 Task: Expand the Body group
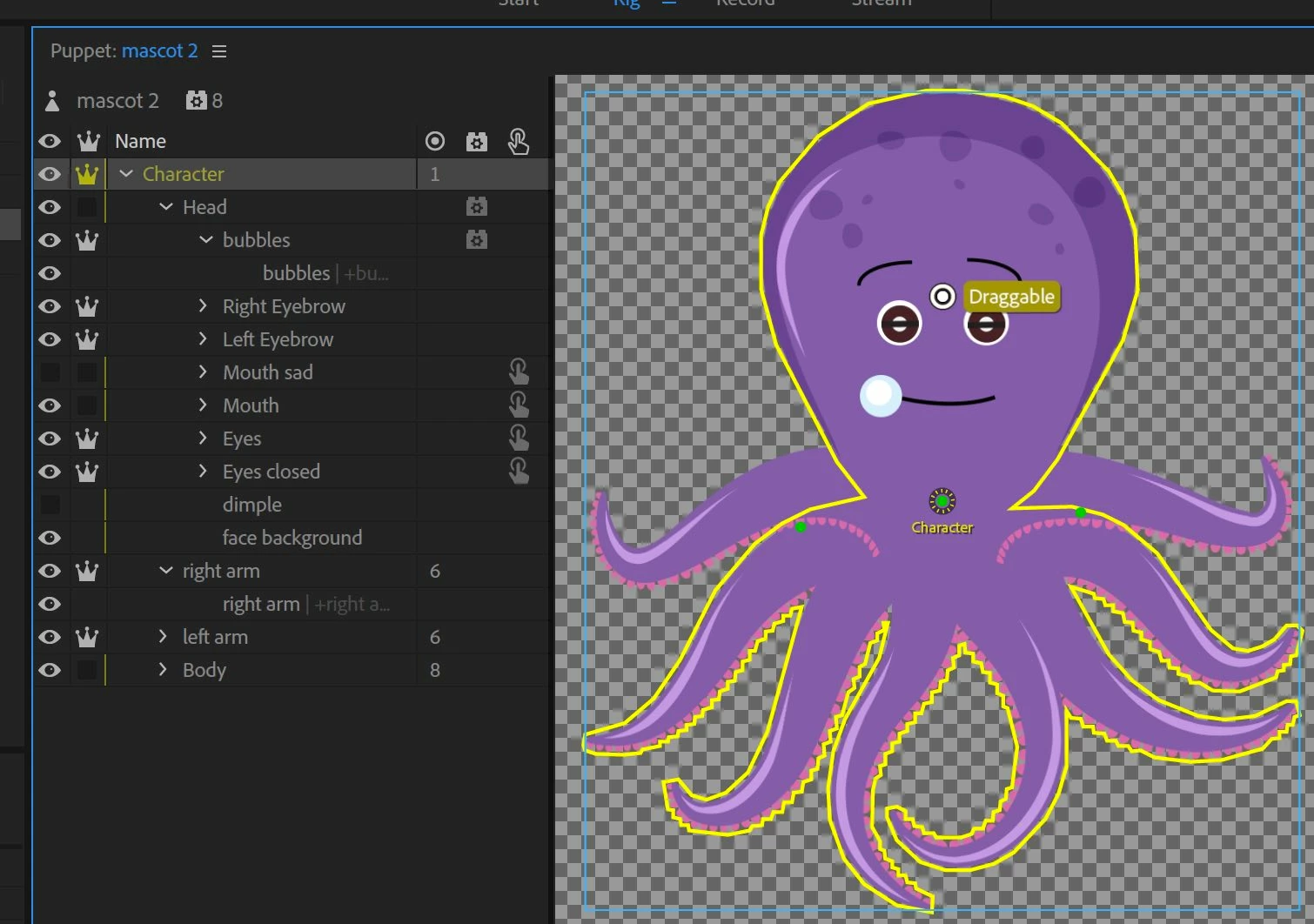[163, 670]
